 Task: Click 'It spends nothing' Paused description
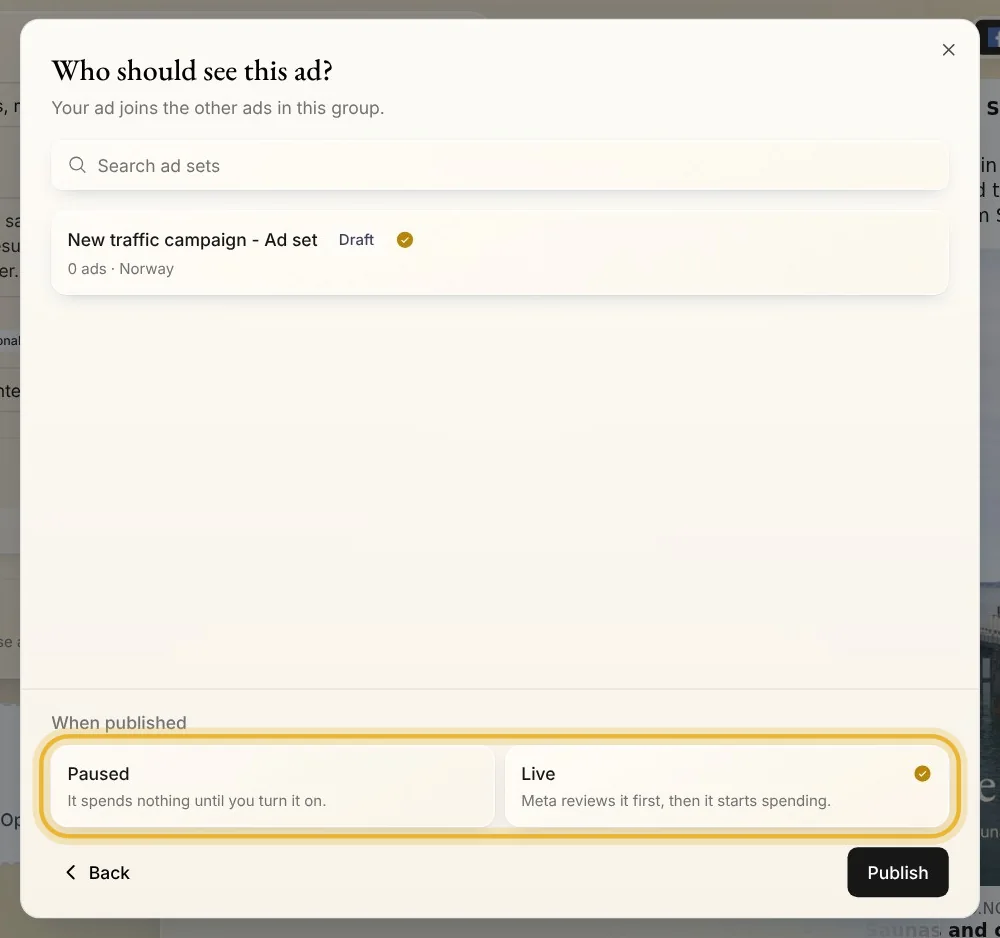[196, 800]
